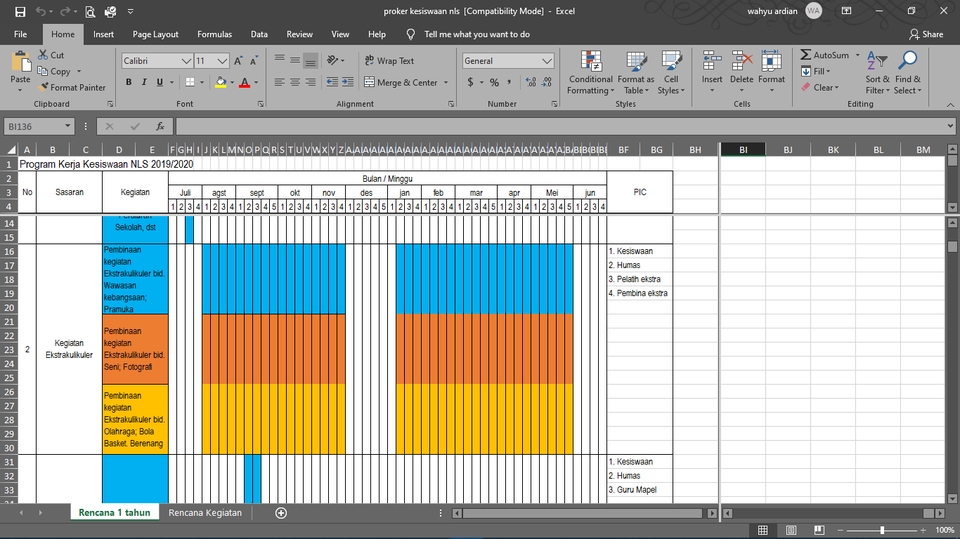960x539 pixels.
Task: Click Tell me what you want to do
Action: click(477, 34)
